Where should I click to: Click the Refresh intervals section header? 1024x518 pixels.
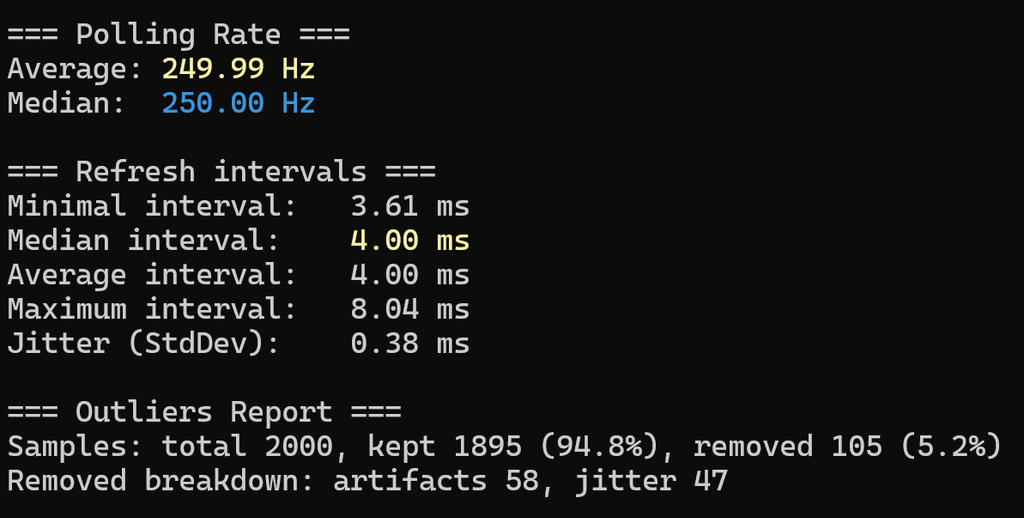click(x=221, y=172)
